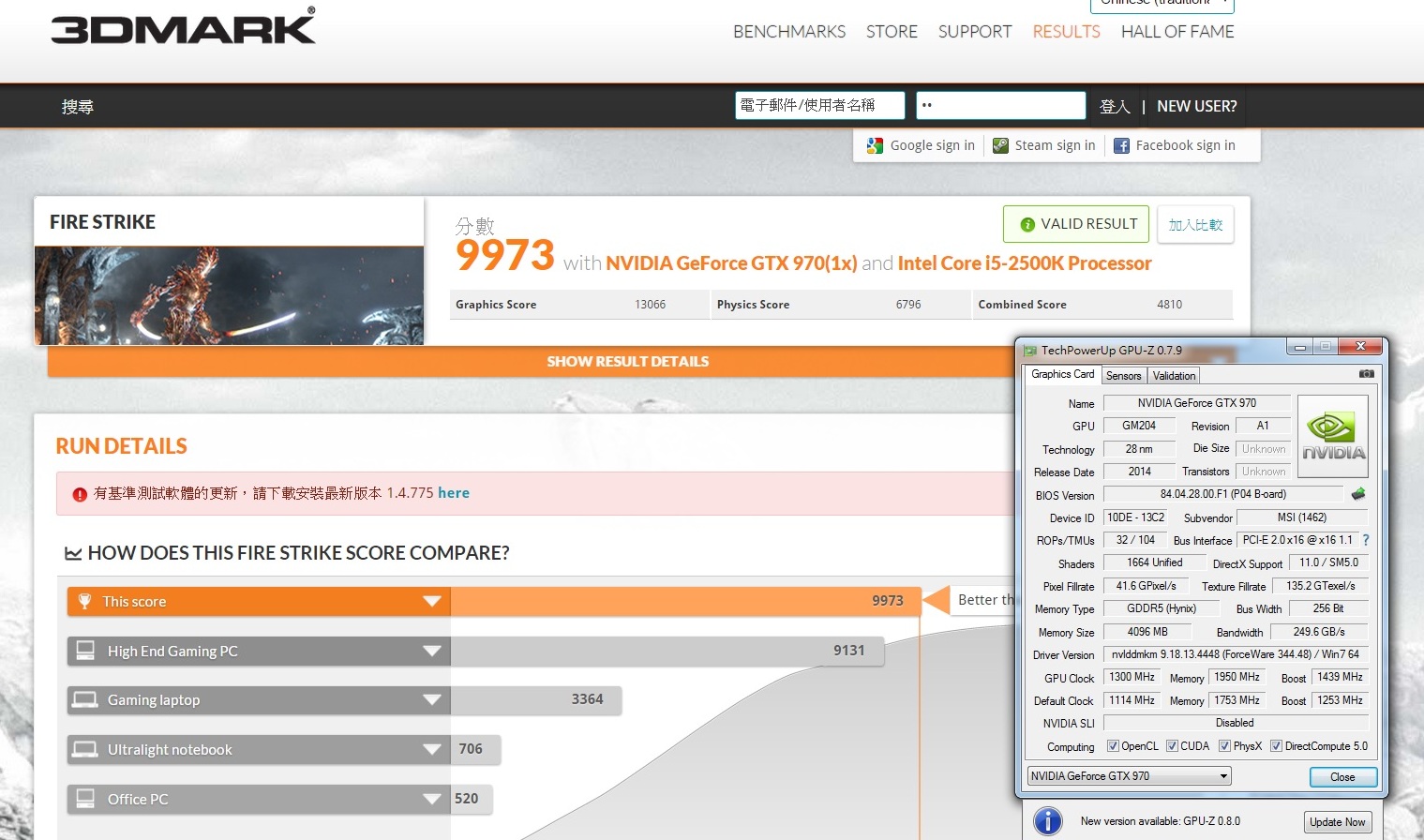Click the 搜尋 search field
This screenshot has height=840, width=1424.
click(78, 107)
